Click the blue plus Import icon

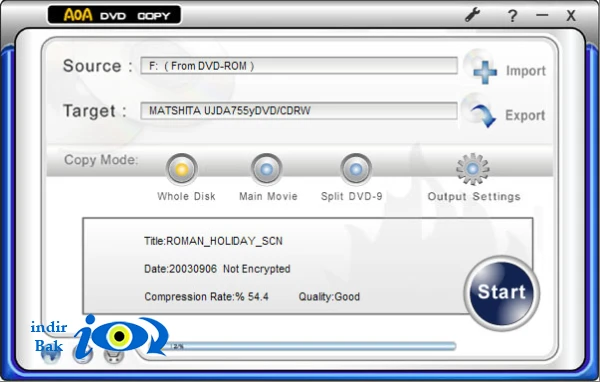484,71
